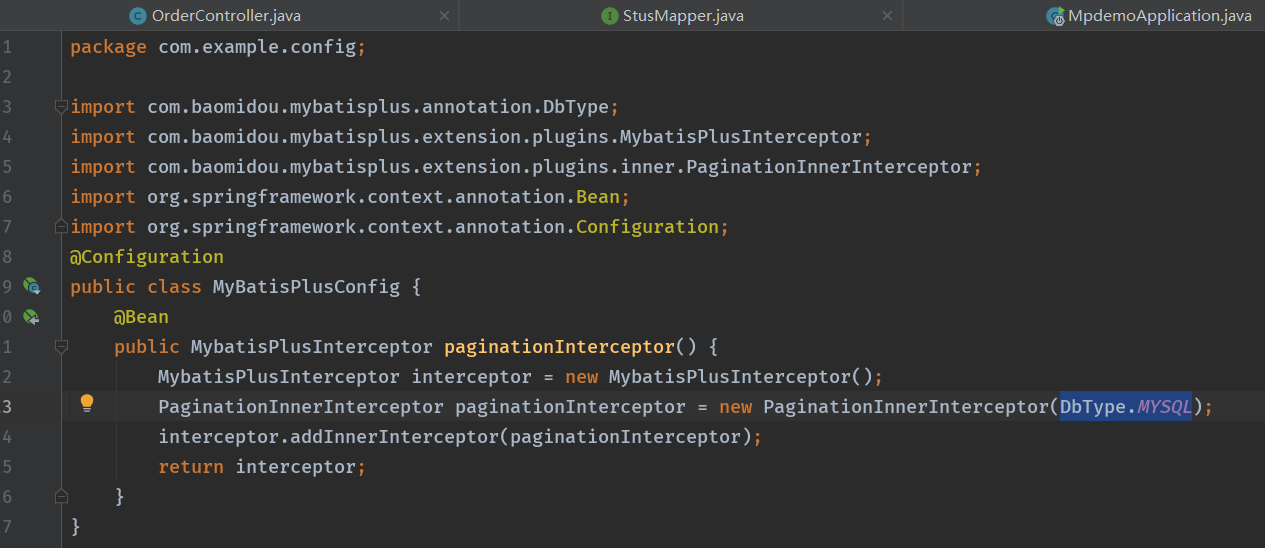The image size is (1265, 548).
Task: Switch to the OrderController.java tab
Action: tap(226, 16)
